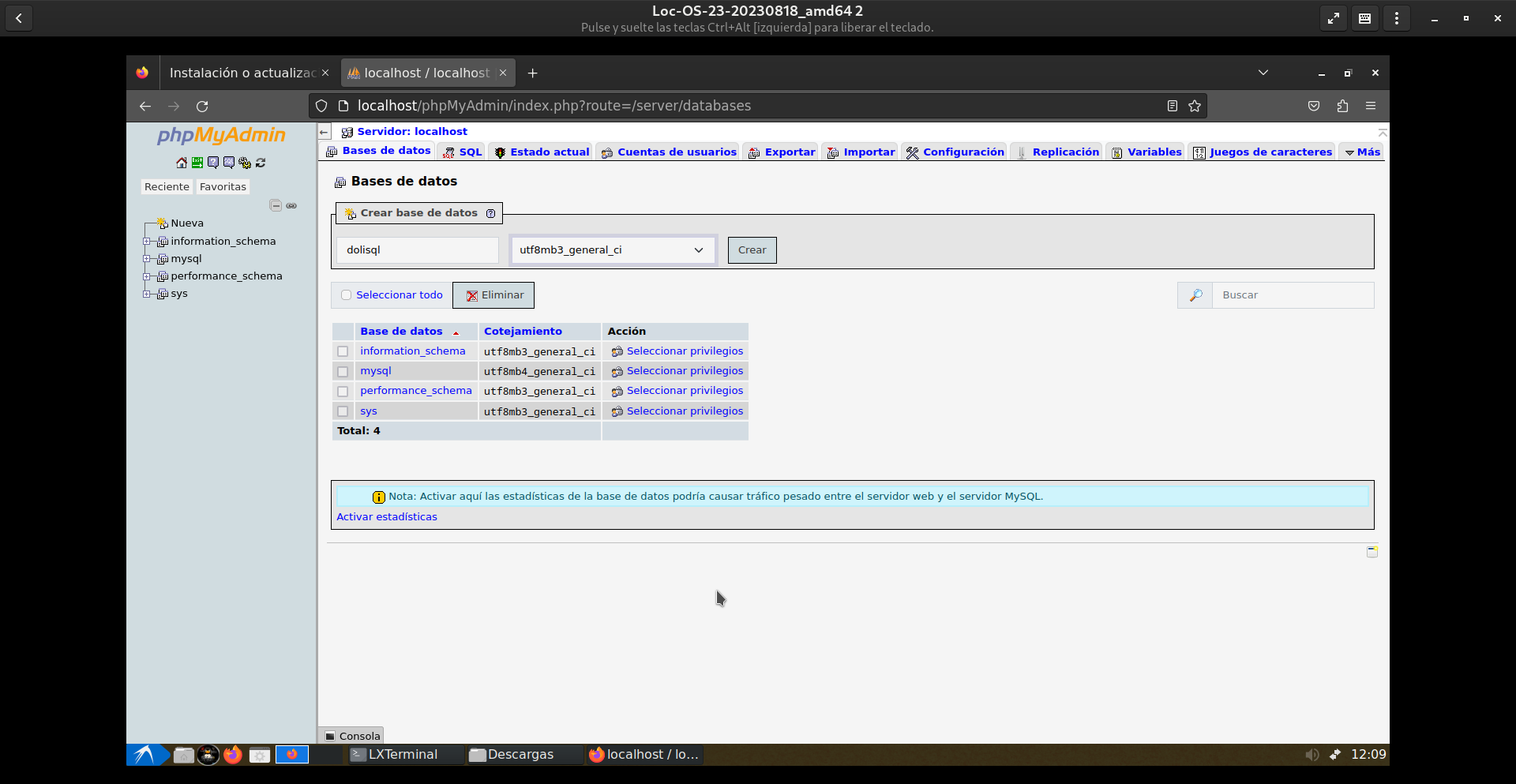Image resolution: width=1516 pixels, height=784 pixels.
Task: Expand the Más menu in top tabs
Action: [1362, 152]
